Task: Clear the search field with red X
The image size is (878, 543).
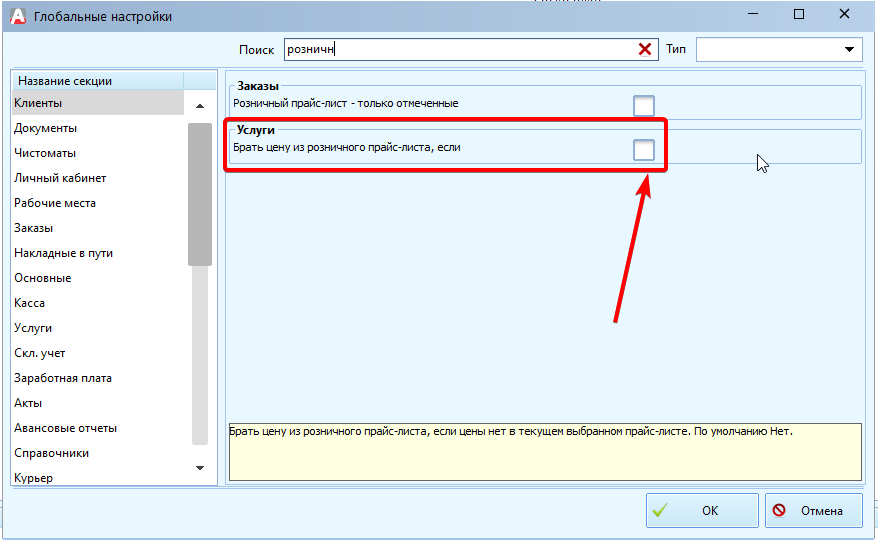Action: click(x=645, y=49)
